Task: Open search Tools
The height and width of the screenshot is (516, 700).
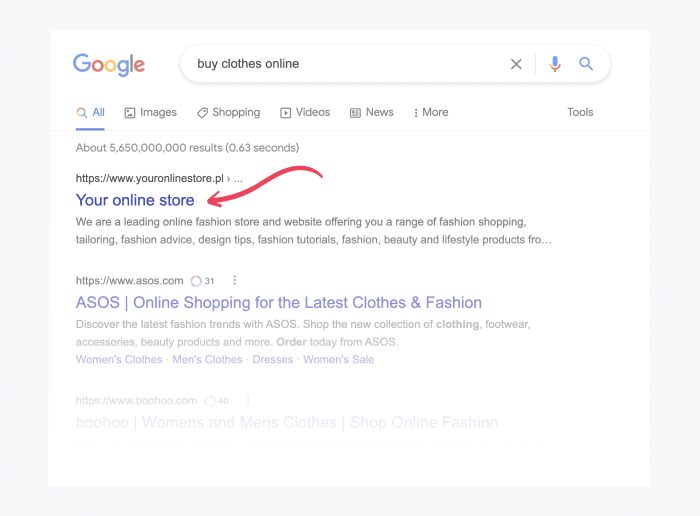Action: point(580,112)
